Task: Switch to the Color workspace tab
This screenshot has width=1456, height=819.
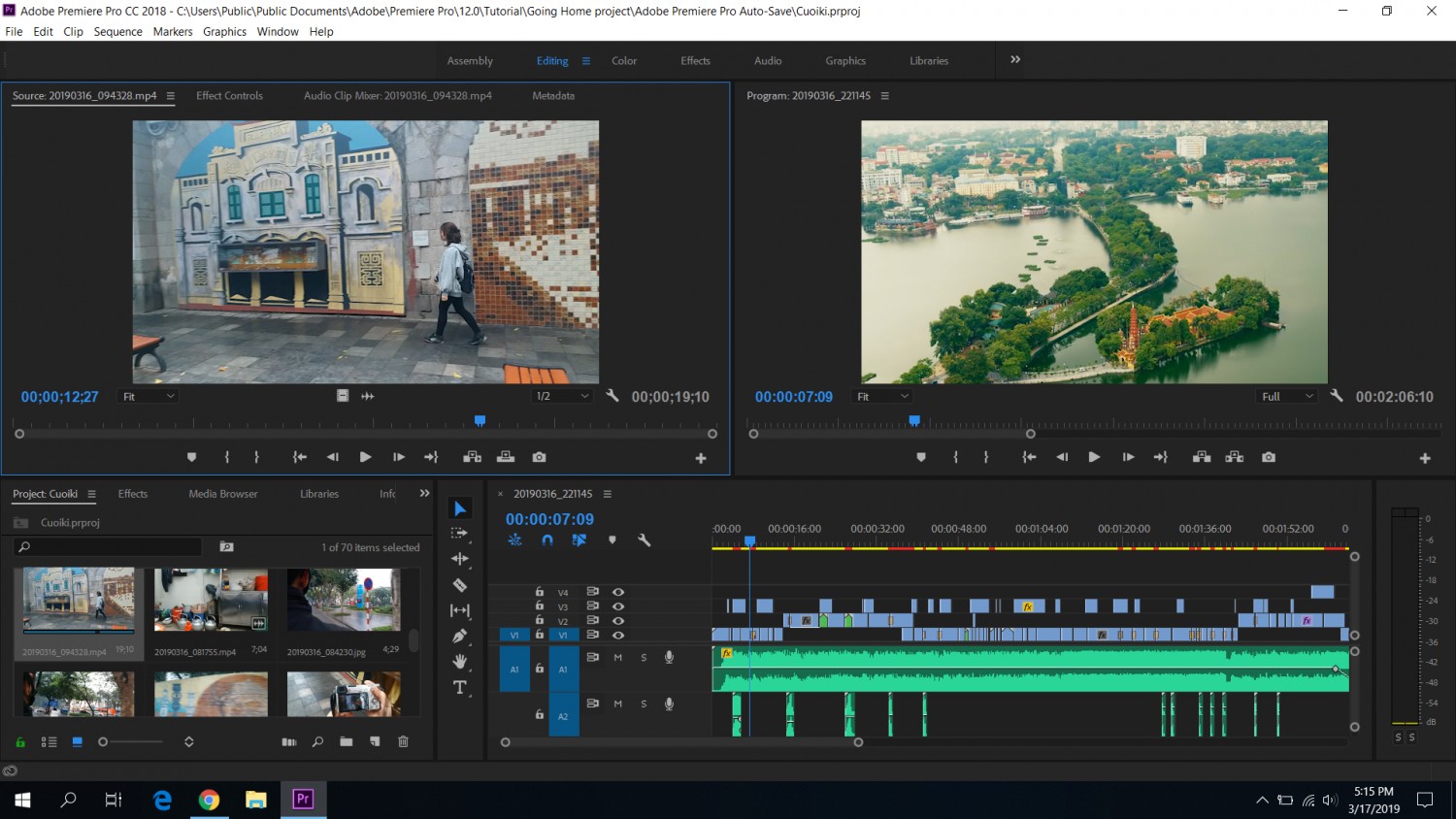Action: [x=624, y=61]
